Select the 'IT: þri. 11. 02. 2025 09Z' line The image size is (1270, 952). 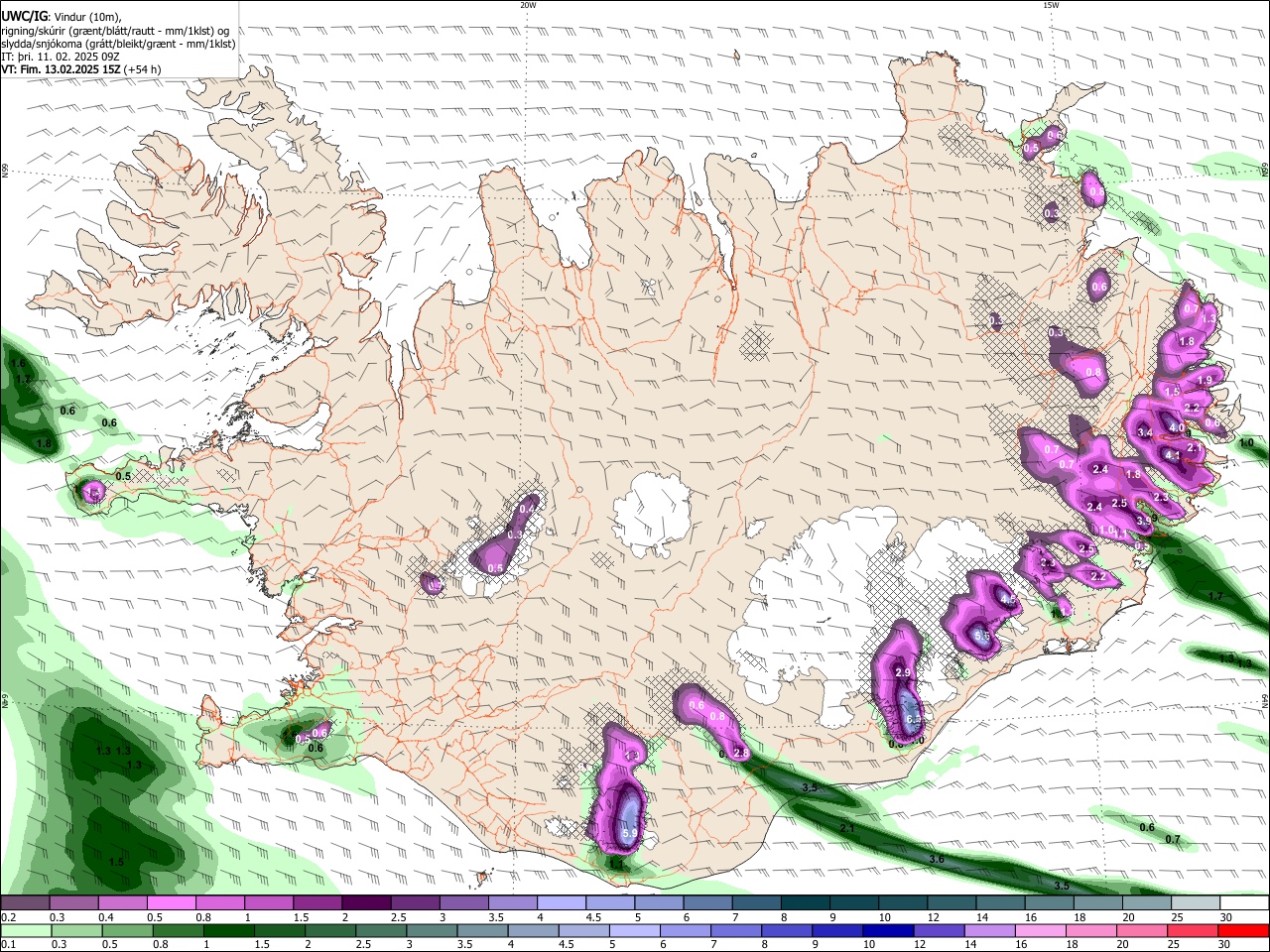click(x=62, y=57)
